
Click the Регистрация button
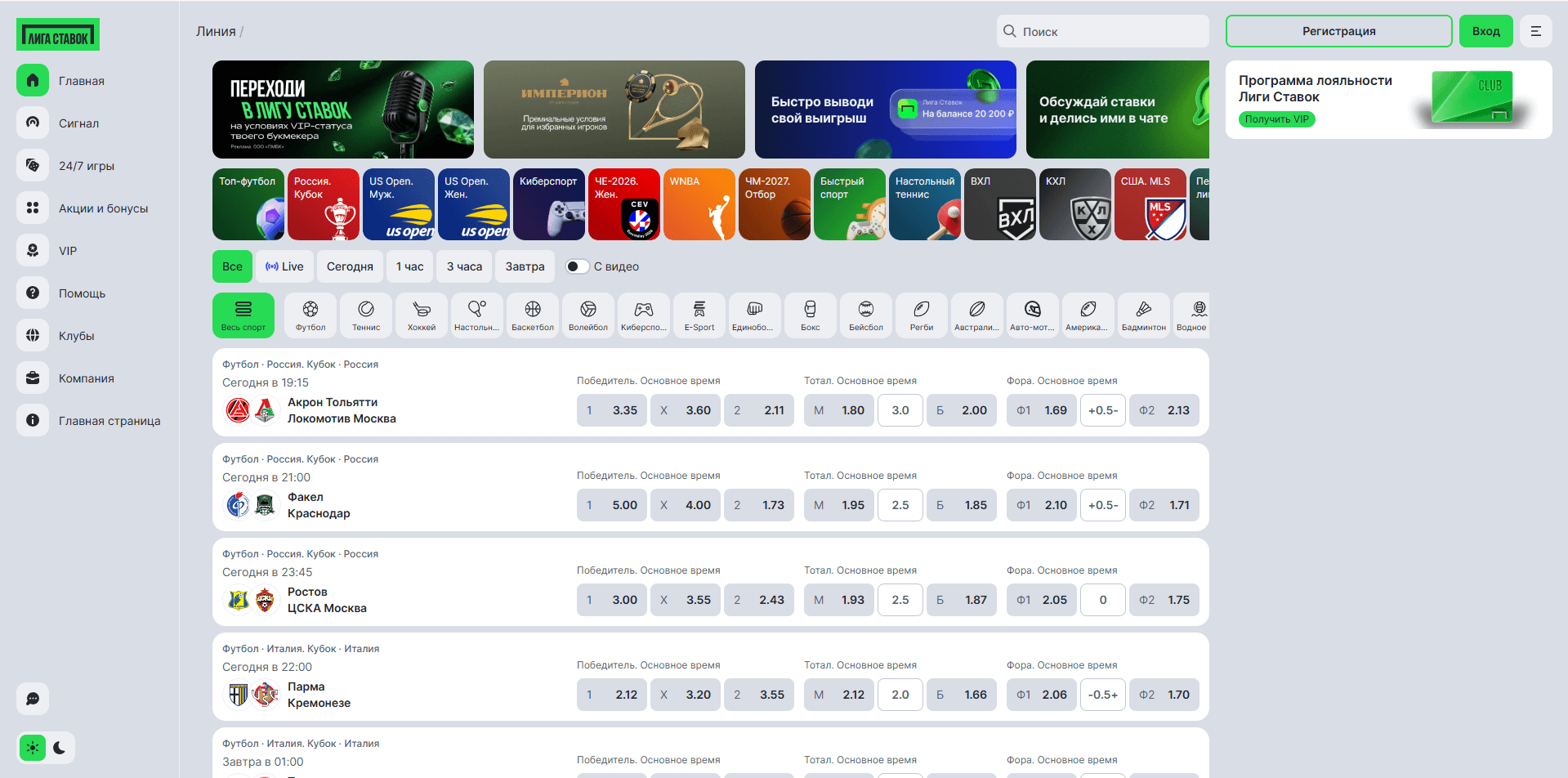coord(1338,31)
